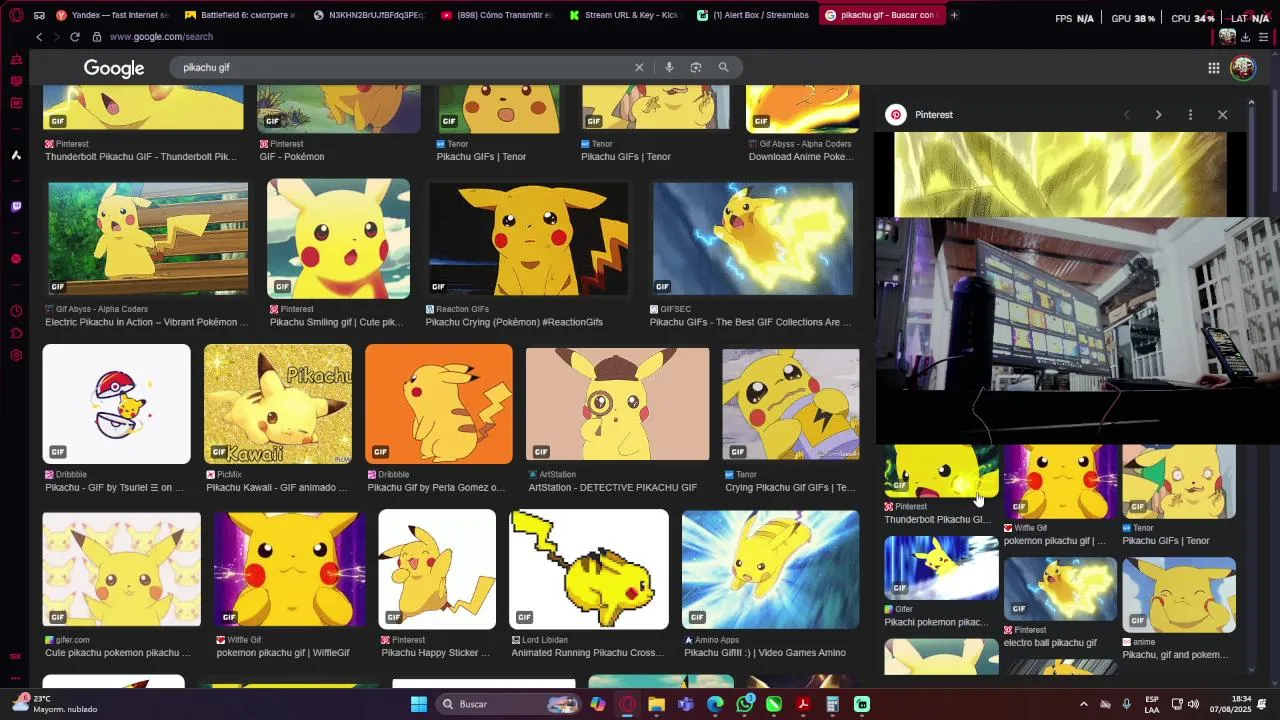The height and width of the screenshot is (720, 1280).
Task: Open the Opera menu logo button
Action: (16, 15)
